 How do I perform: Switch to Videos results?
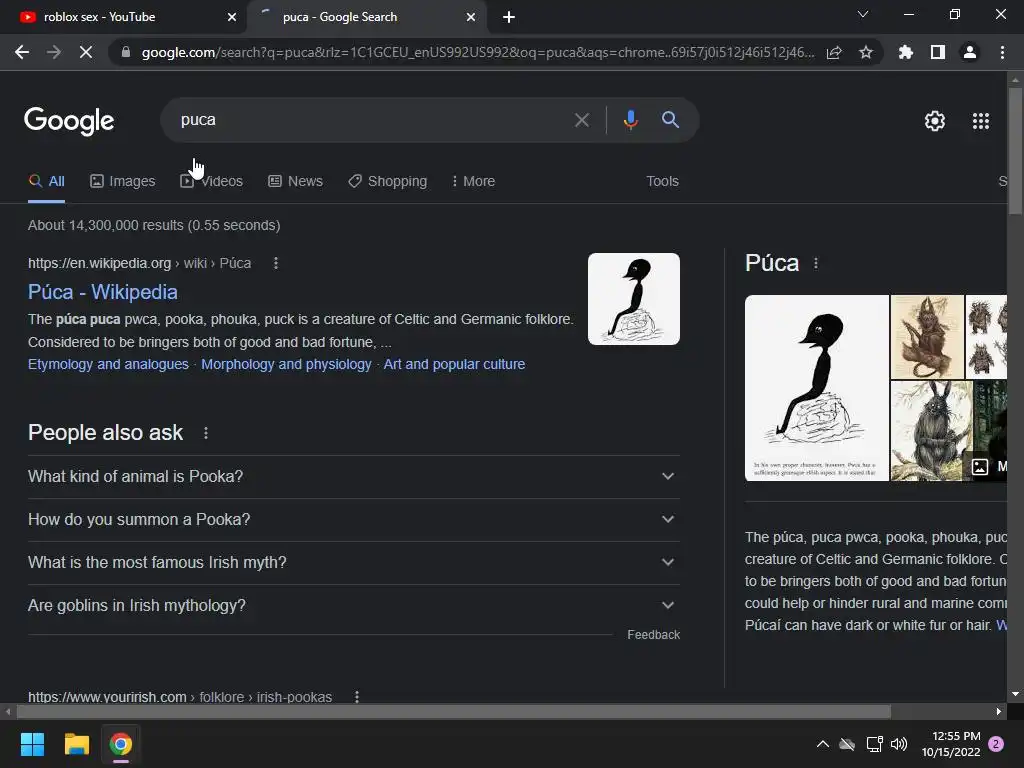(212, 182)
